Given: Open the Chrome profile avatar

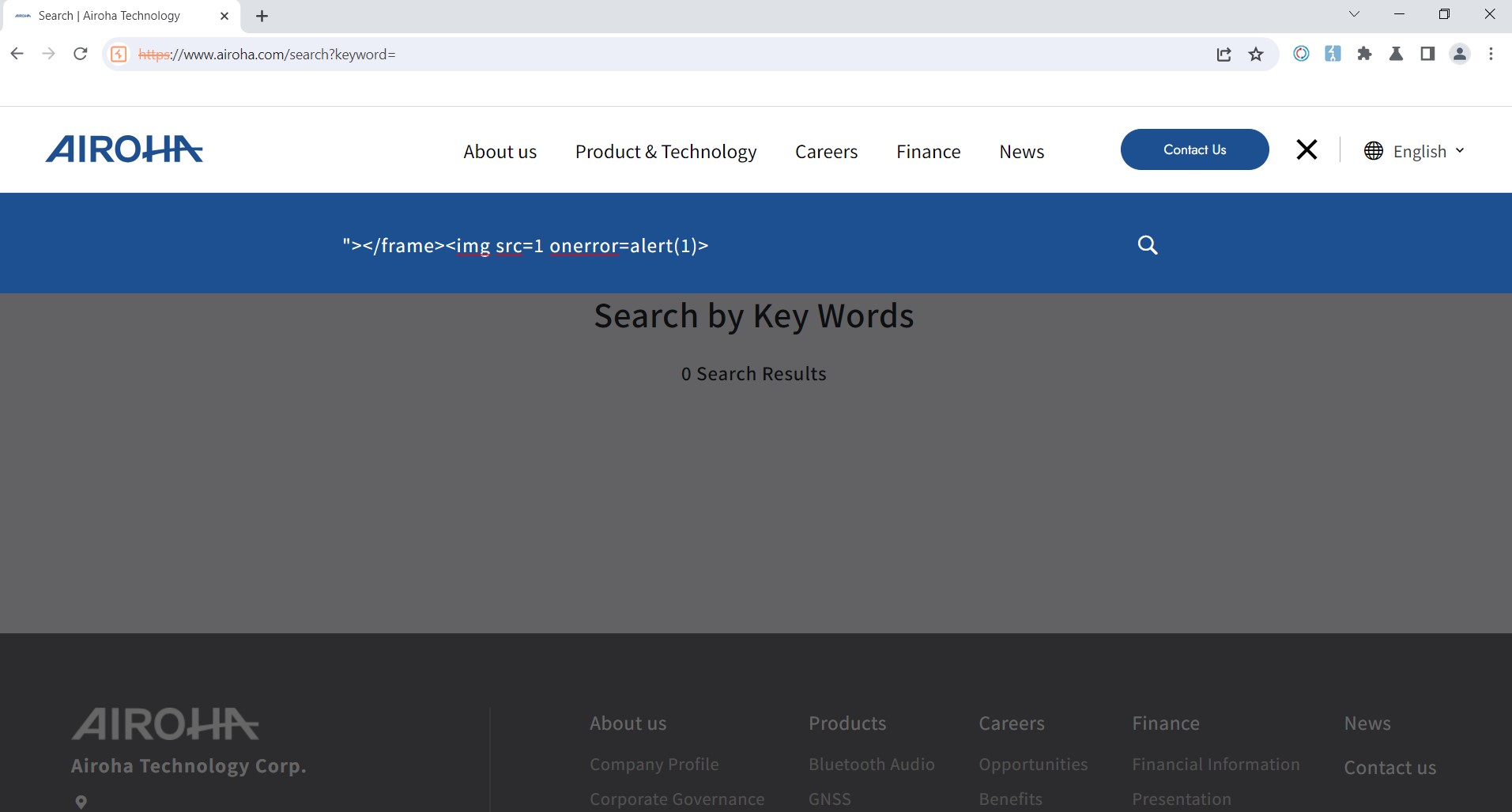Looking at the screenshot, I should 1460,54.
